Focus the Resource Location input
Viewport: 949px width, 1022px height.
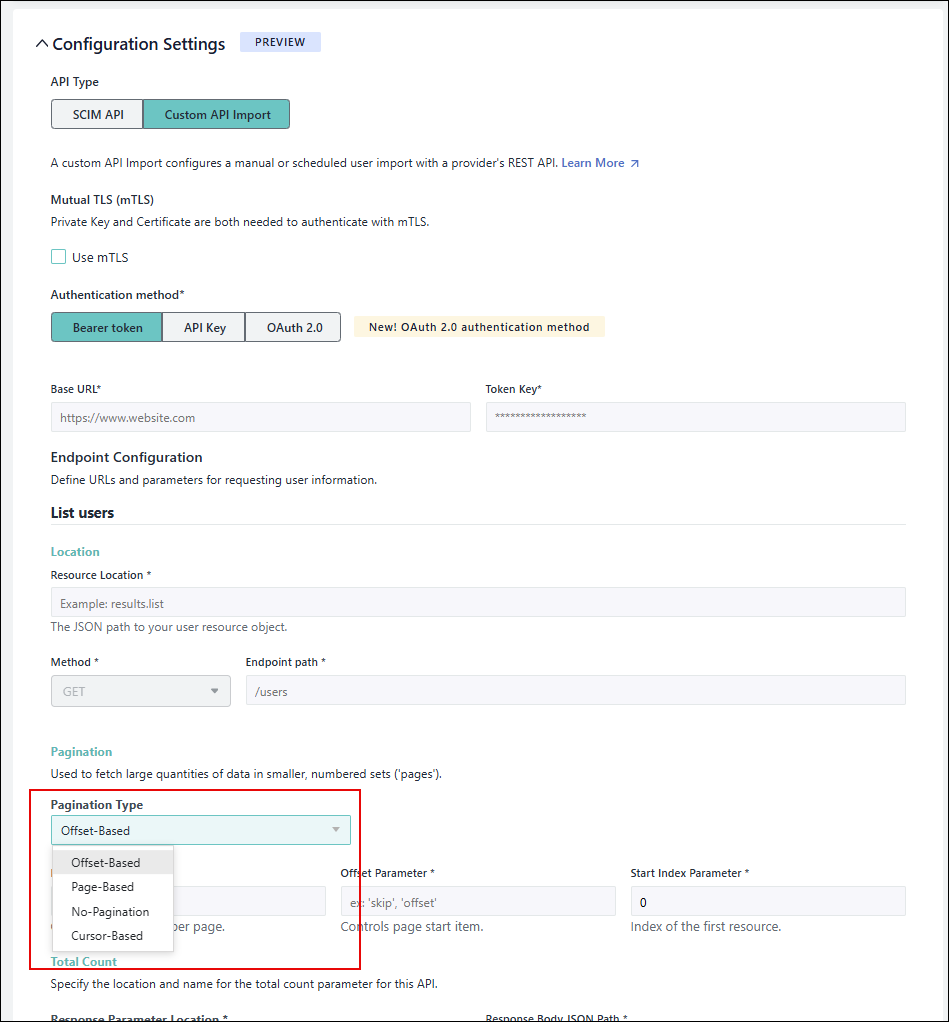click(x=478, y=602)
